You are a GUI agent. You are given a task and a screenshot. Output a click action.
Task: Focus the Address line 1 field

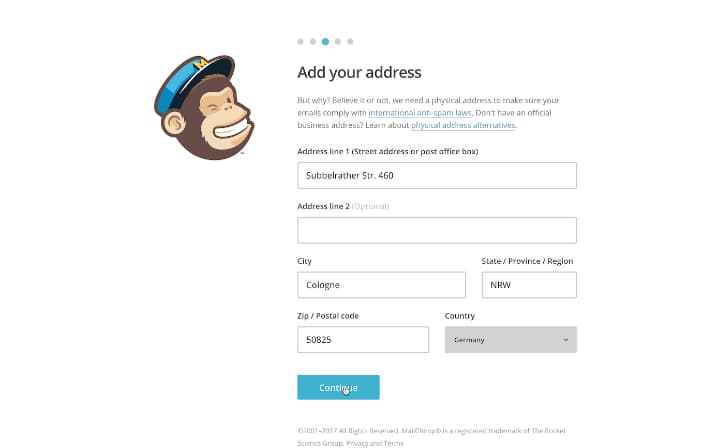(x=437, y=175)
